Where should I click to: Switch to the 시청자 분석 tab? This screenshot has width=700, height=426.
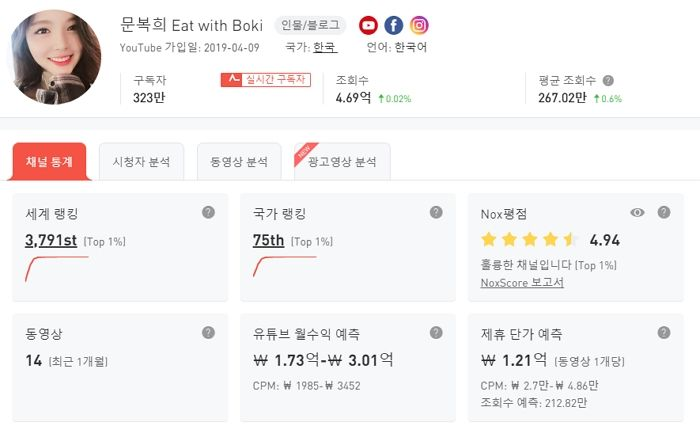tap(141, 162)
